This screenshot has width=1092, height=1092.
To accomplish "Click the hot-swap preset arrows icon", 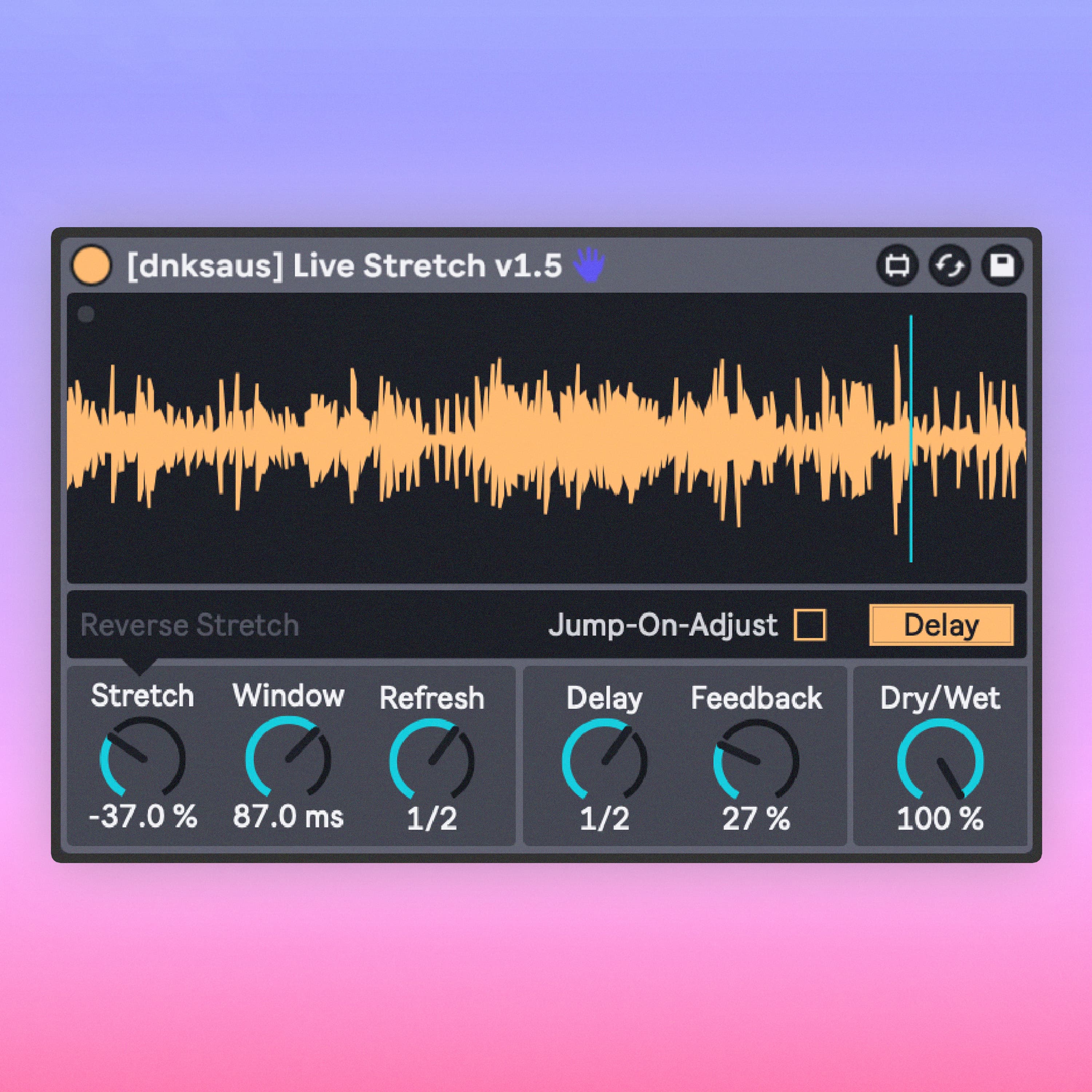I will click(950, 266).
